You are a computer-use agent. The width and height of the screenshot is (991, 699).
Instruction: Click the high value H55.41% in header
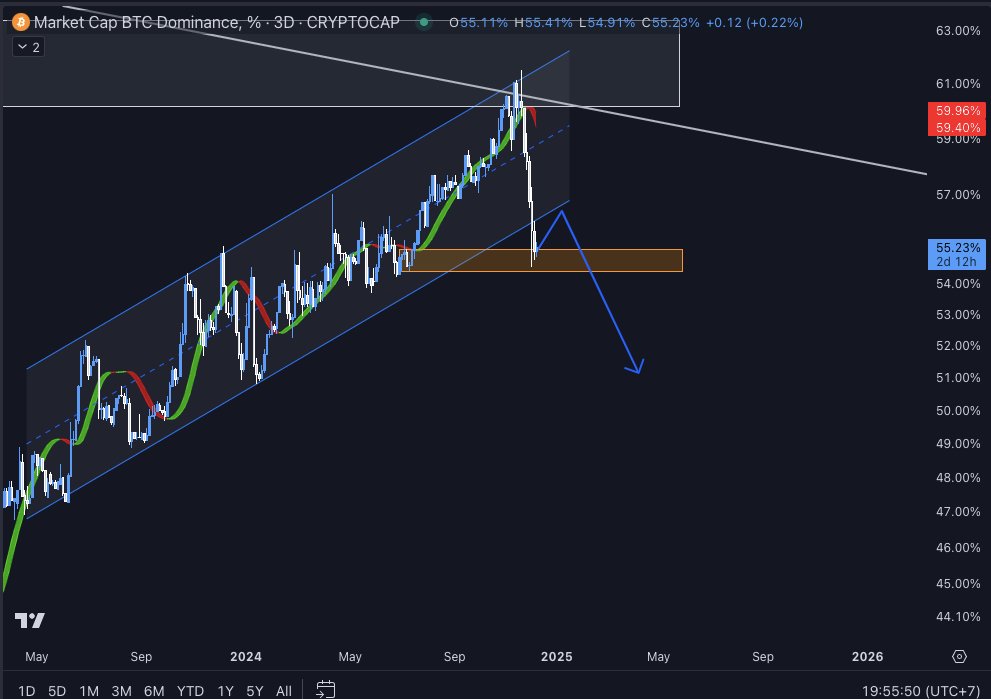[x=543, y=23]
